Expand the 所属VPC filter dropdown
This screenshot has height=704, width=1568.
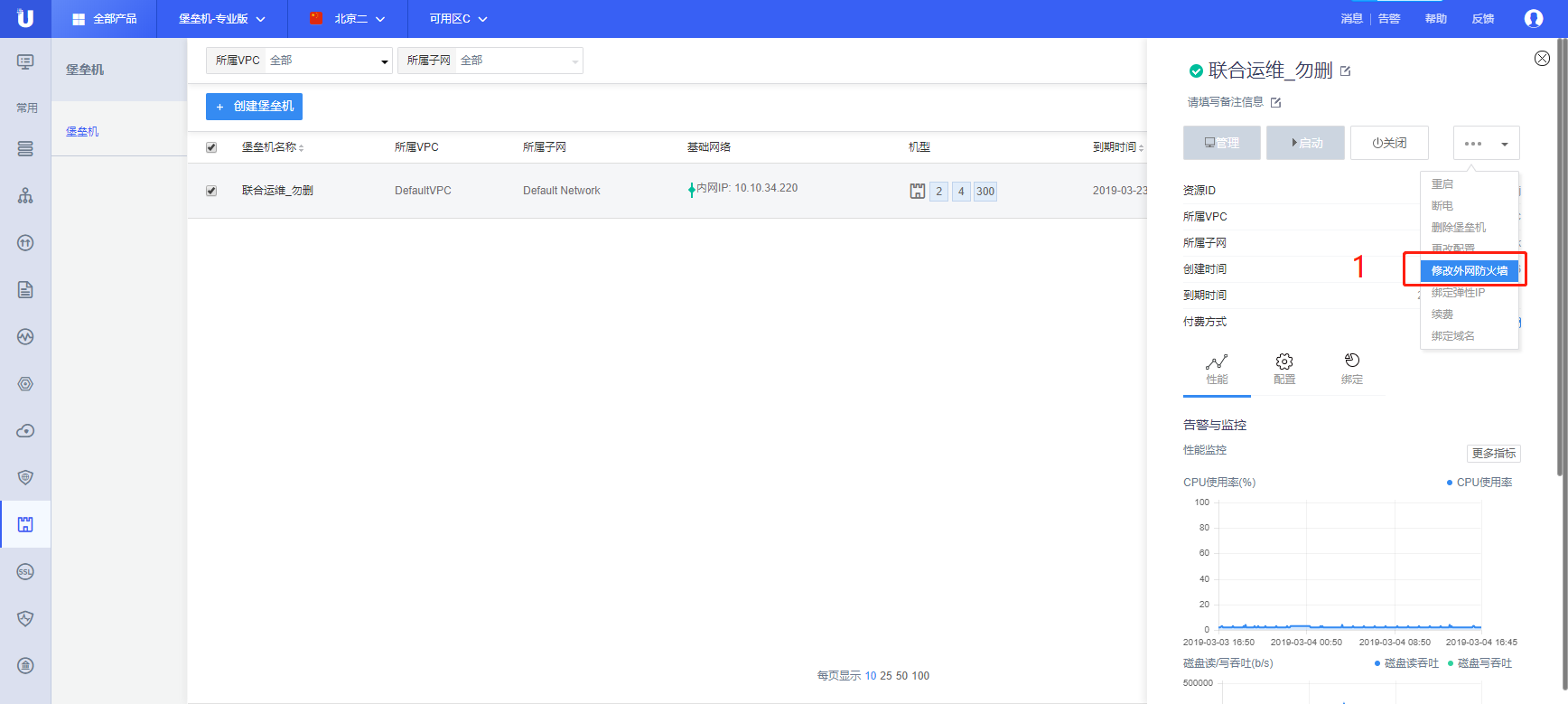[299, 61]
